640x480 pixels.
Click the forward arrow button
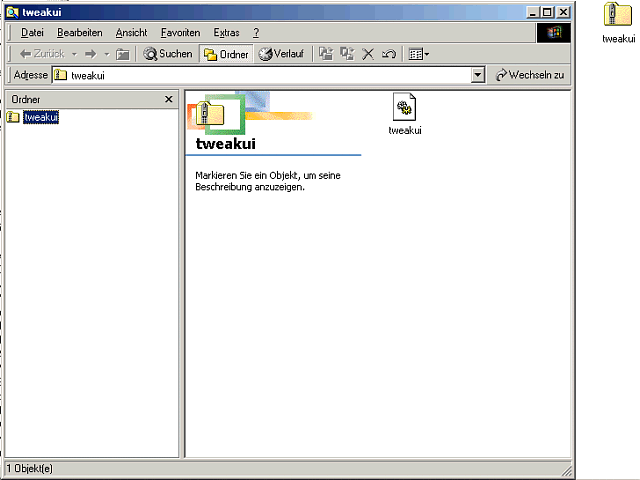[91, 54]
